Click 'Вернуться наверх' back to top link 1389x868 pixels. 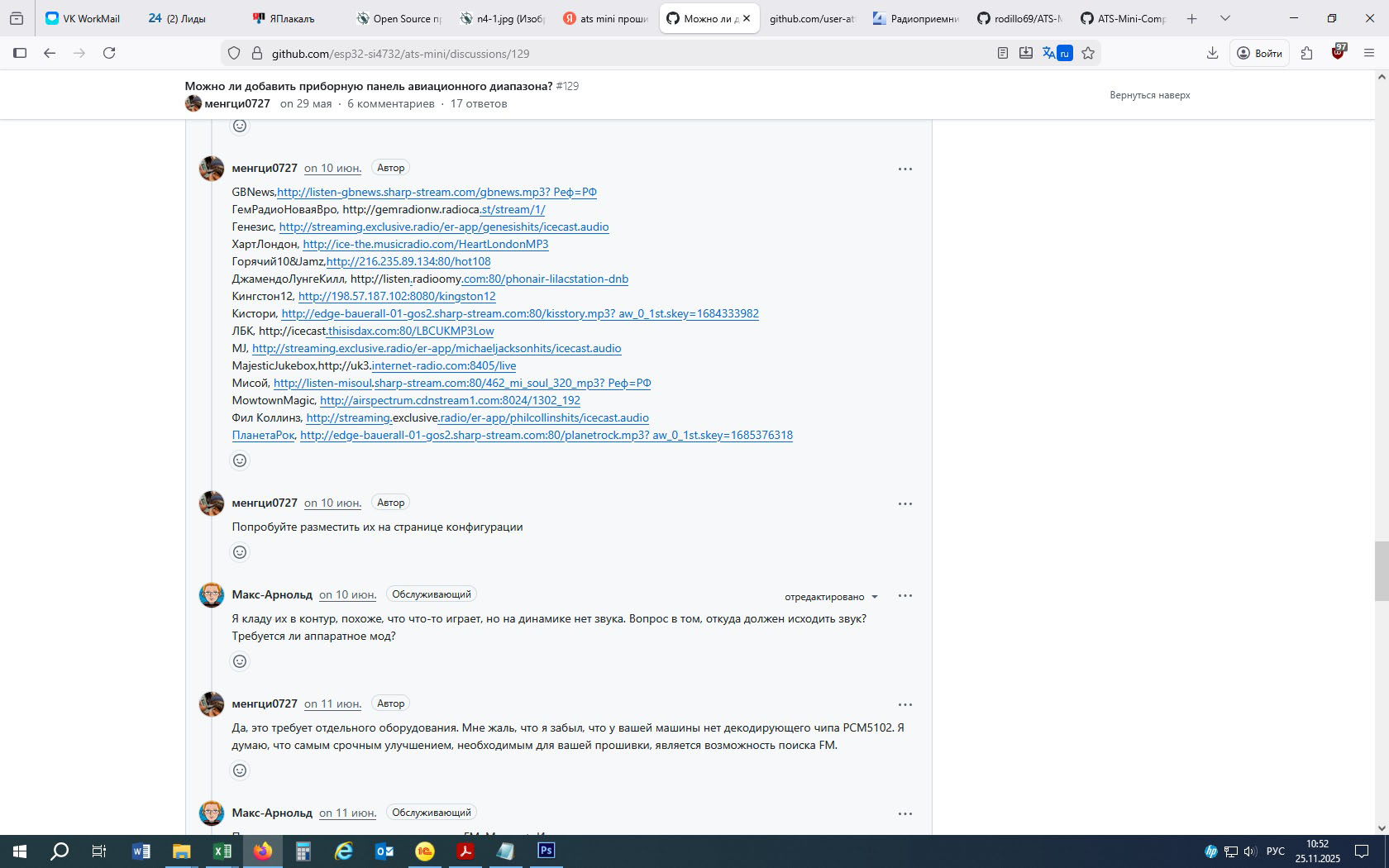[1149, 95]
